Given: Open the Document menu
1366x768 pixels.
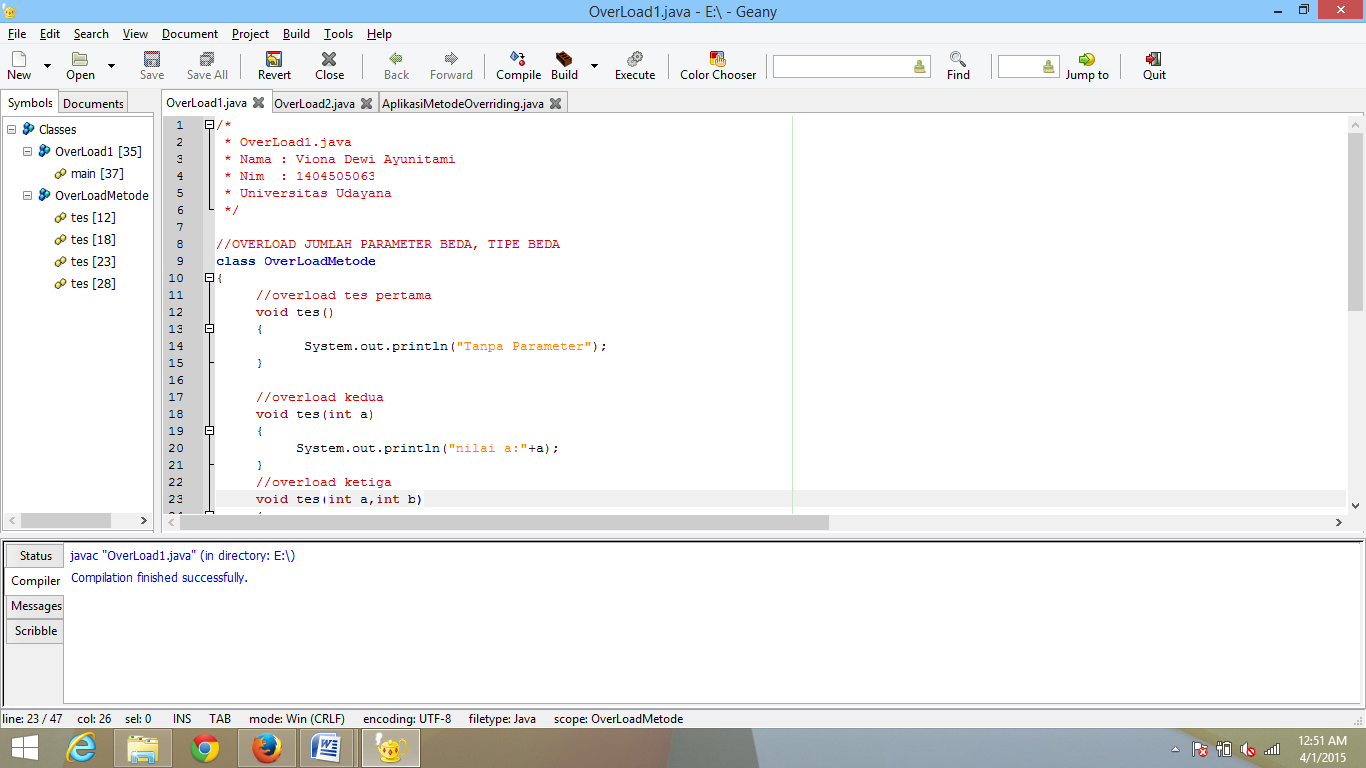Looking at the screenshot, I should (x=190, y=34).
